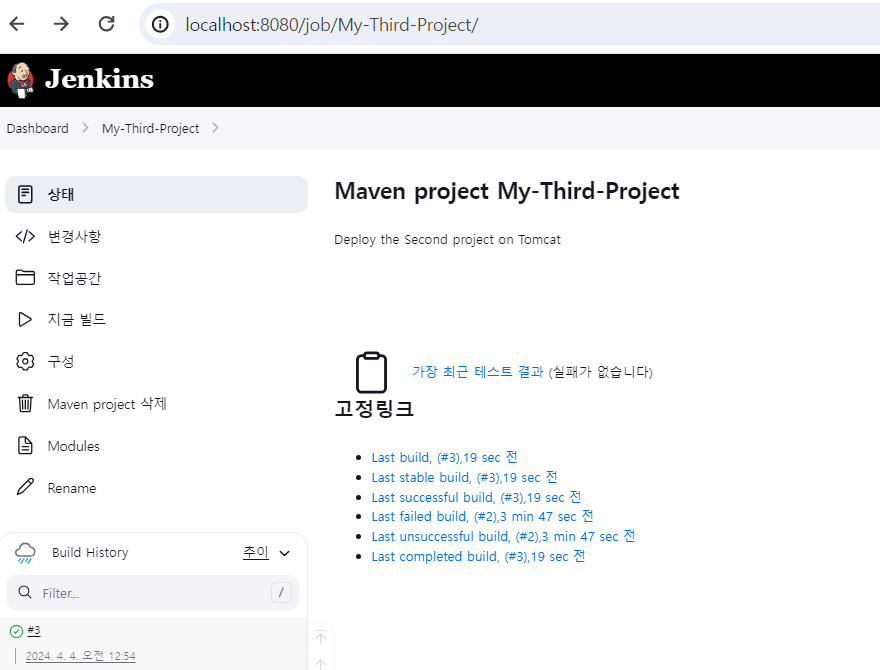
Task: Collapse Build History with chevron
Action: (285, 553)
